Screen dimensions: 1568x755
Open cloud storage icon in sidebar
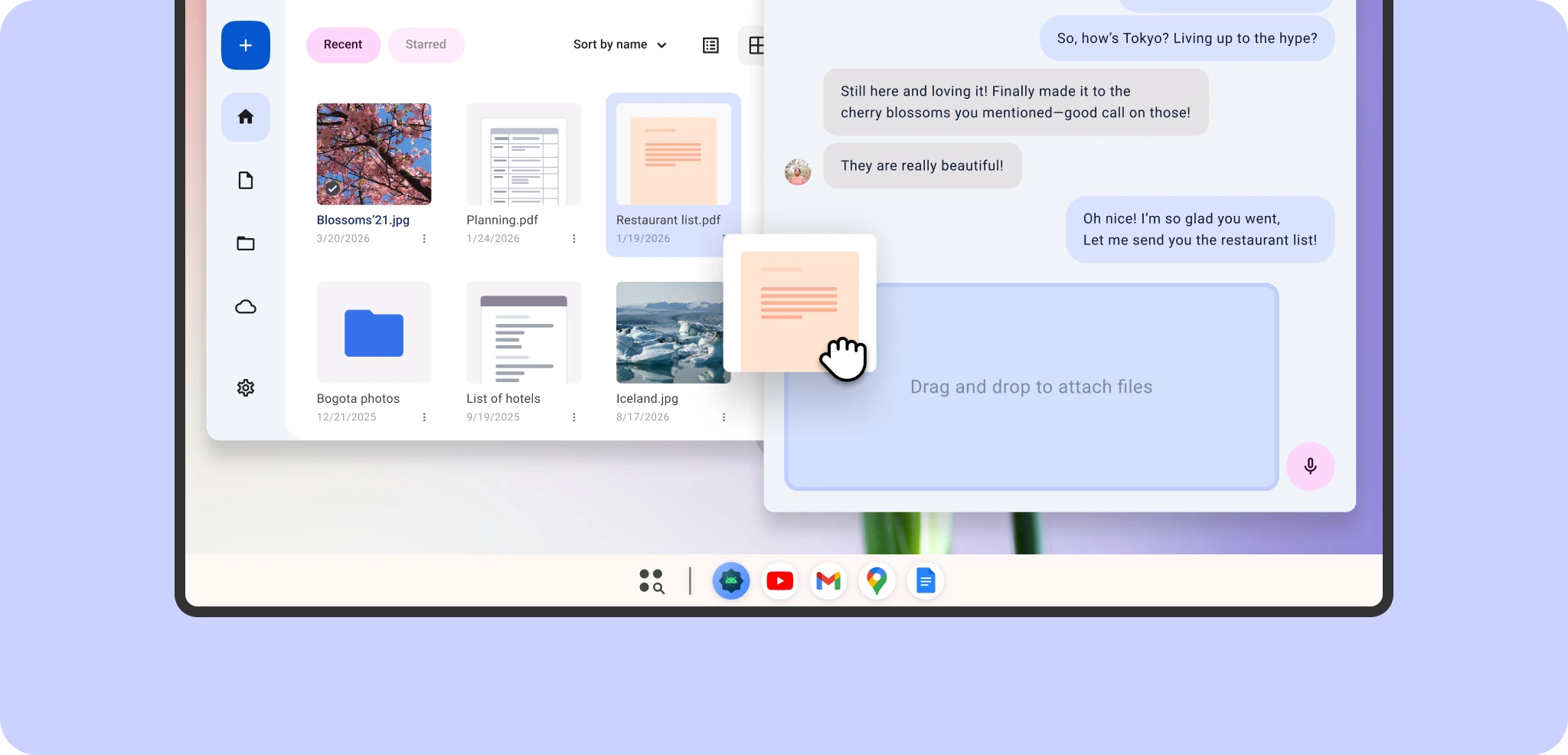coord(245,307)
